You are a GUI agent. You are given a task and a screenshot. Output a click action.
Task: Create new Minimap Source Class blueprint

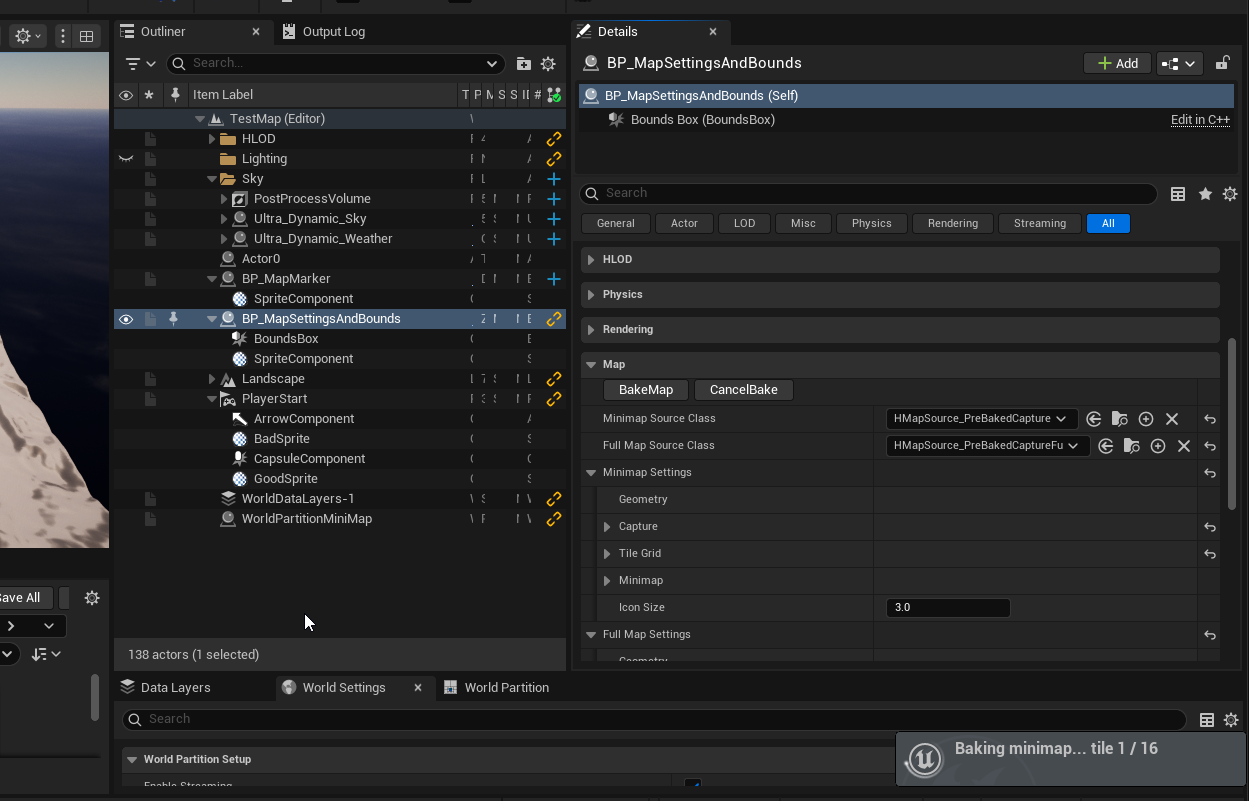coord(1146,419)
